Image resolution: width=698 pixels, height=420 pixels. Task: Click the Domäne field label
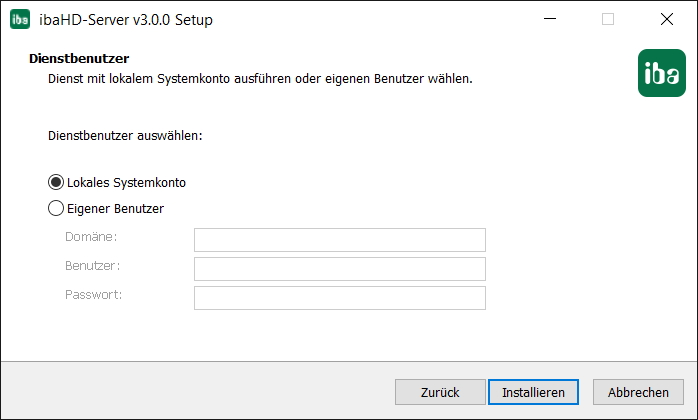pos(92,237)
